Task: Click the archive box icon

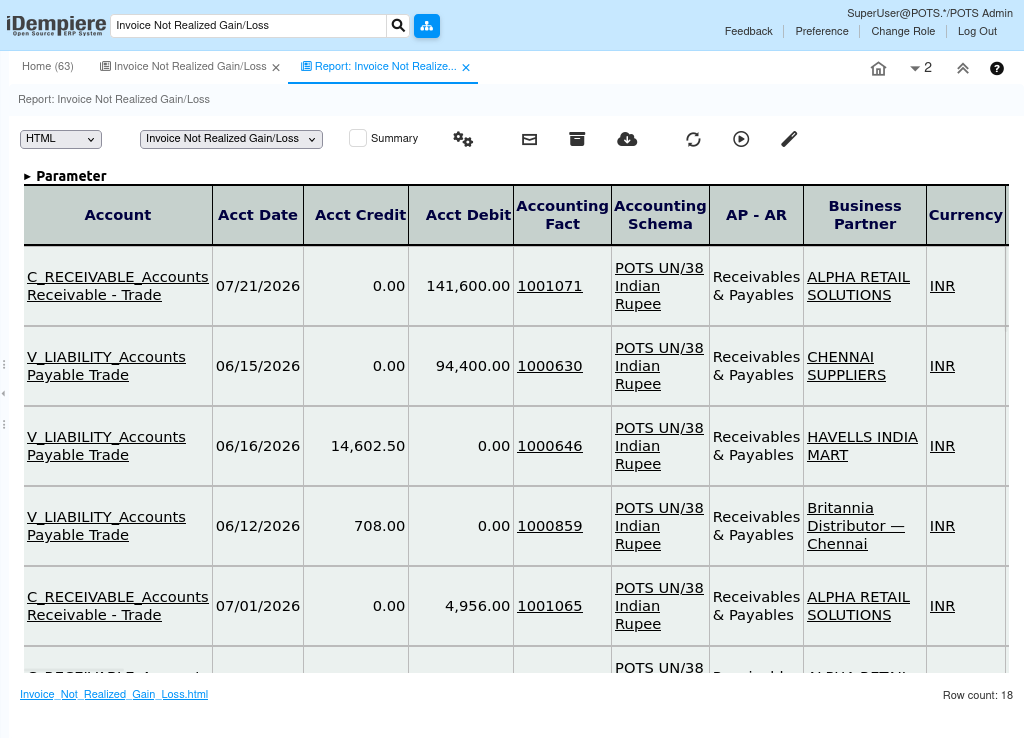Action: (577, 139)
